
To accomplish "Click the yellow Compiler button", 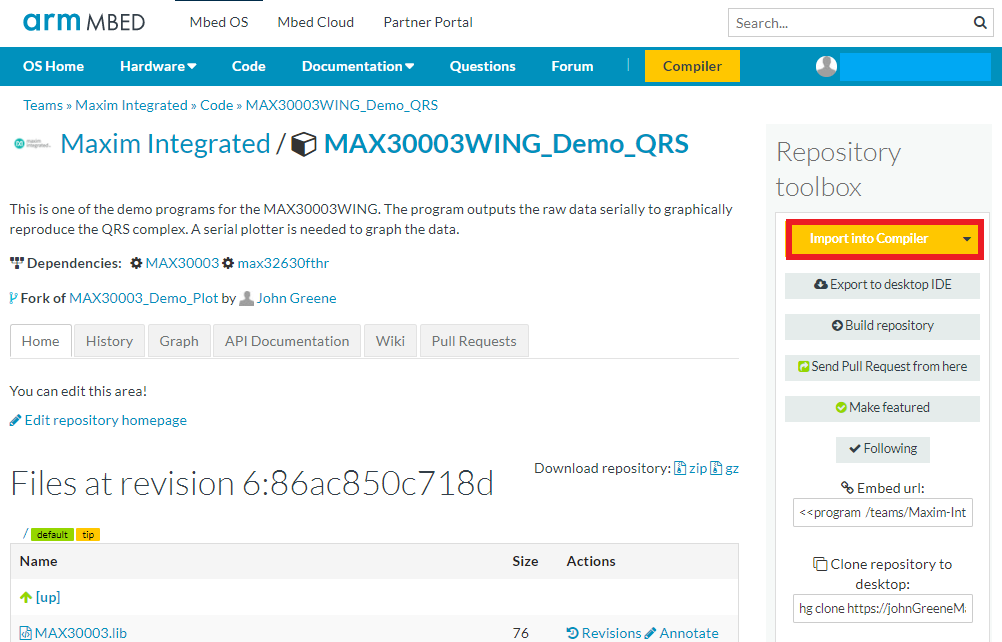I will tap(692, 66).
